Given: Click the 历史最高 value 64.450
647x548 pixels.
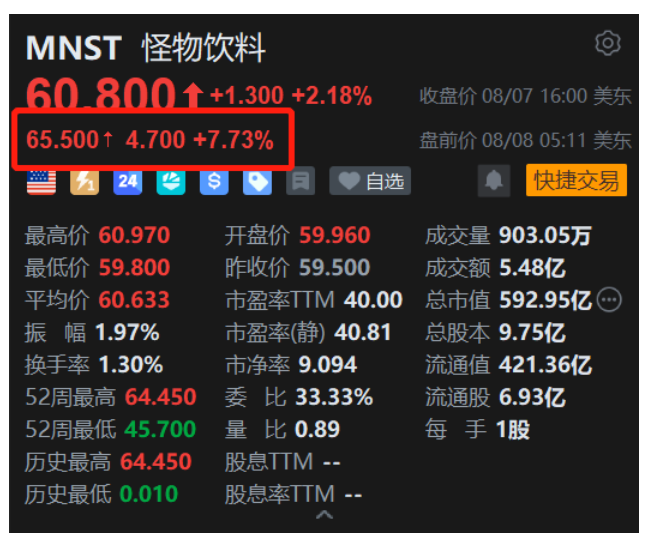Looking at the screenshot, I should pyautogui.click(x=156, y=462).
